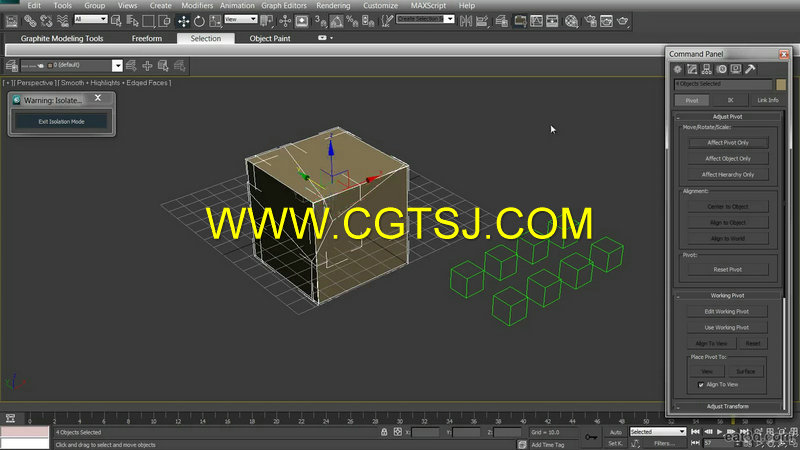
Task: Click the Set Keys key icon
Action: pyautogui.click(x=591, y=437)
